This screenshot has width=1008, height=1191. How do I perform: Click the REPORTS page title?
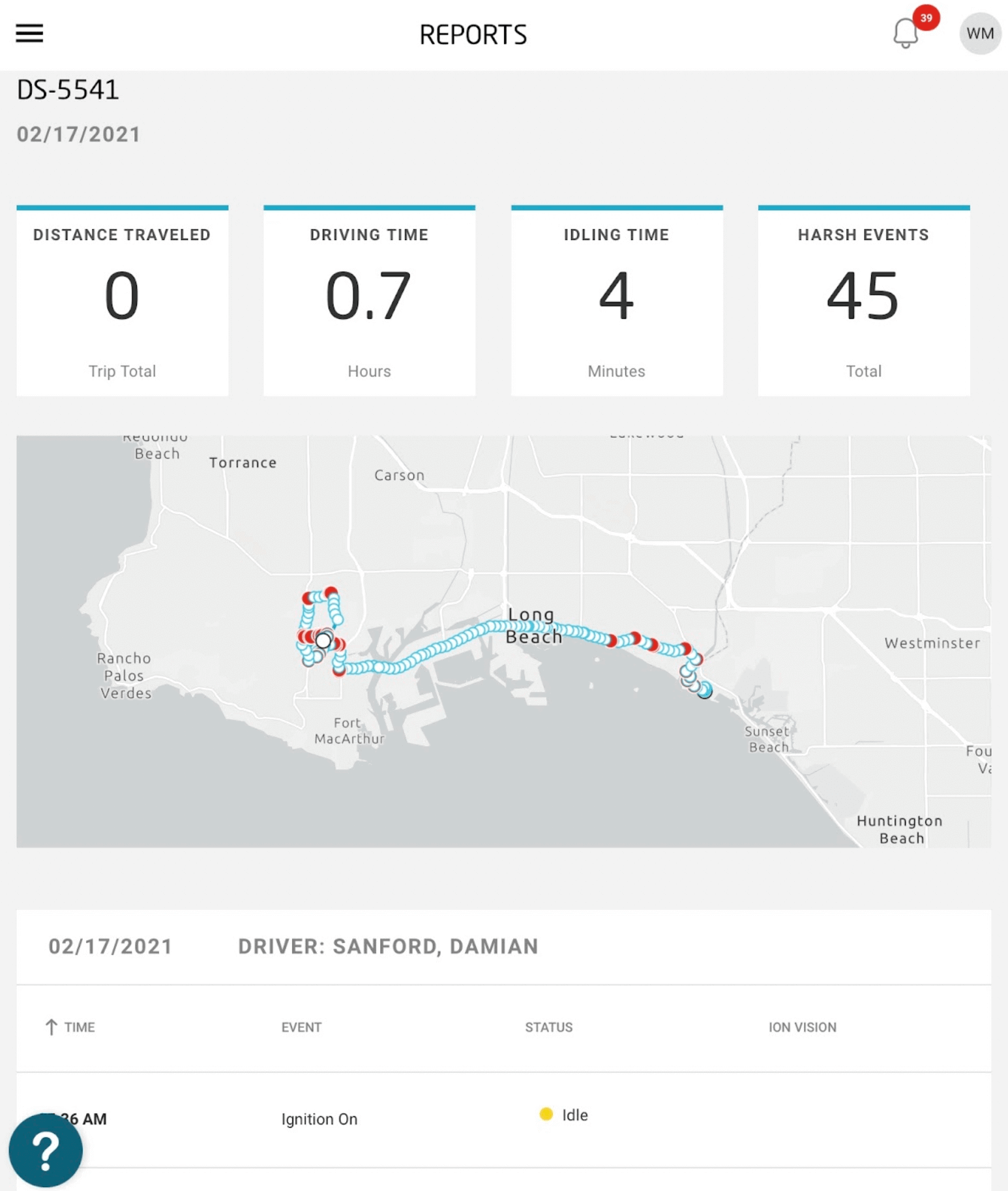coord(473,34)
